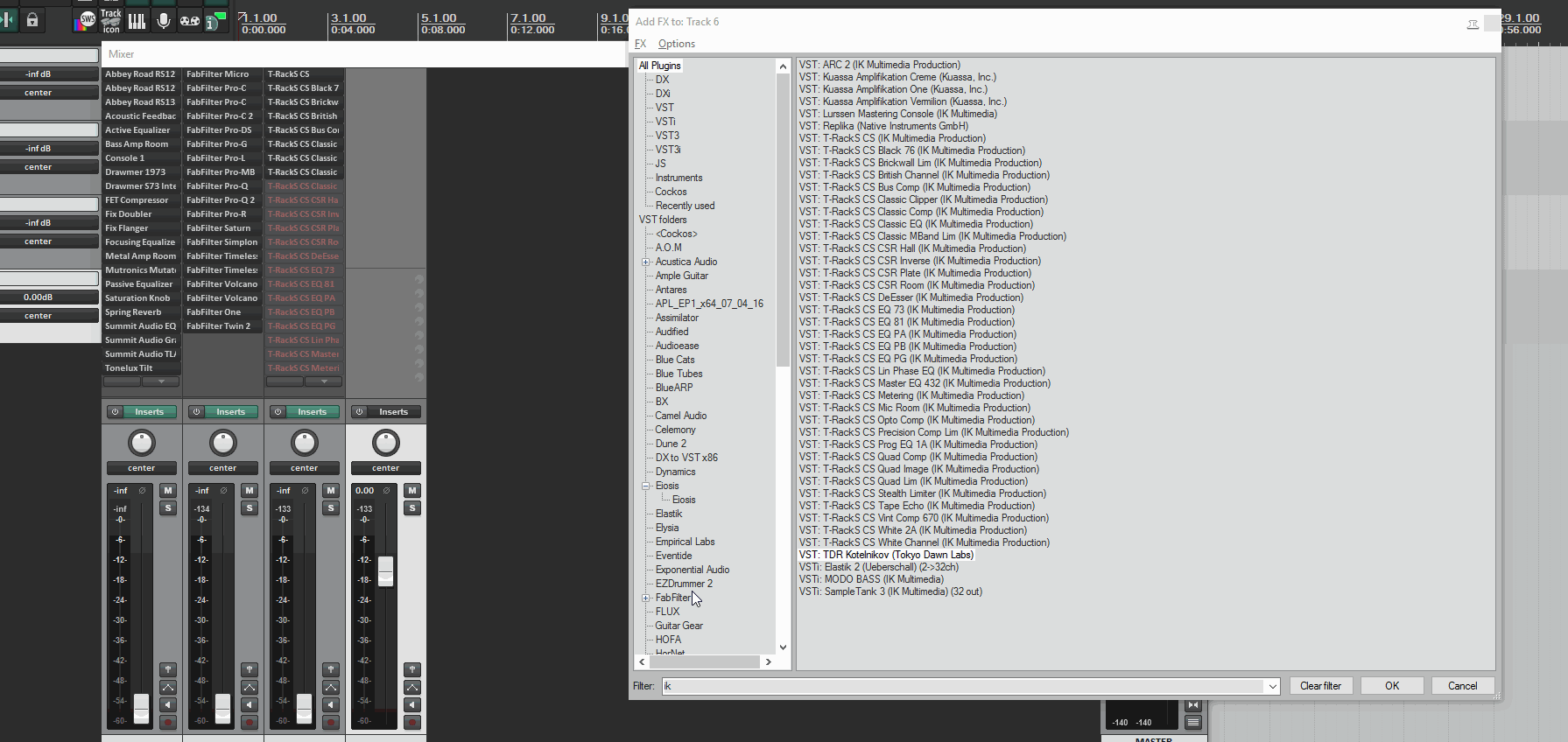Screen dimensions: 1568x742
Task: Open envelopes on the first mixer strip
Action: tap(168, 688)
